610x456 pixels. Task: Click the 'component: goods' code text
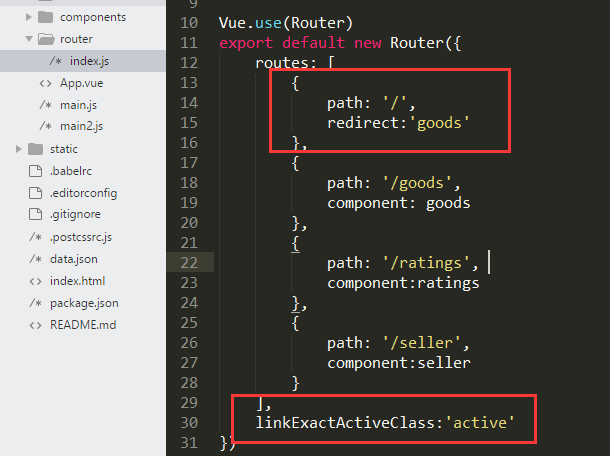coord(398,203)
